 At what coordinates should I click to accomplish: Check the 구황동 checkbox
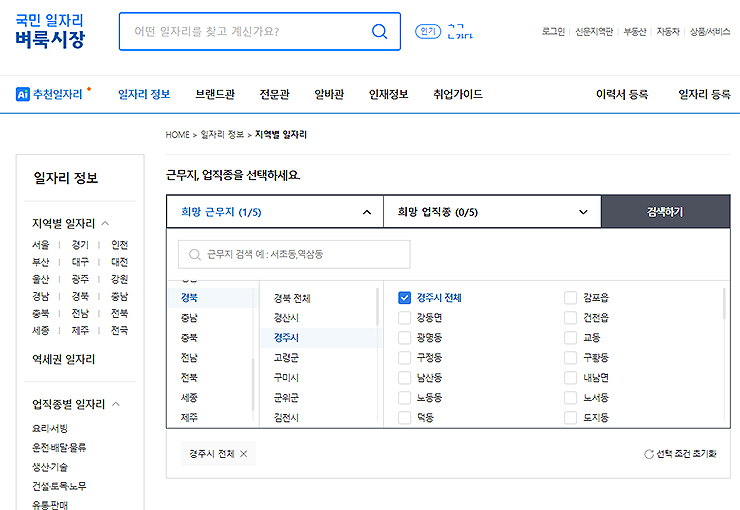pyautogui.click(x=571, y=358)
